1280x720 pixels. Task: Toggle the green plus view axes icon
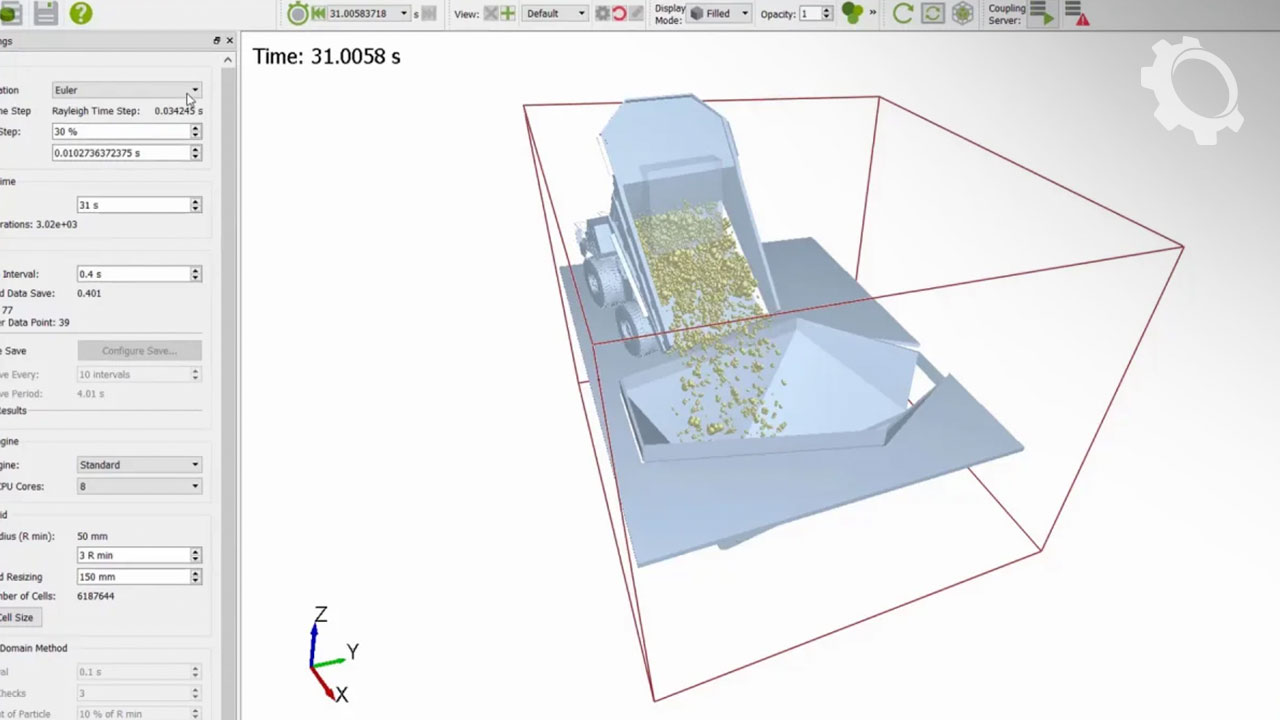tap(508, 14)
